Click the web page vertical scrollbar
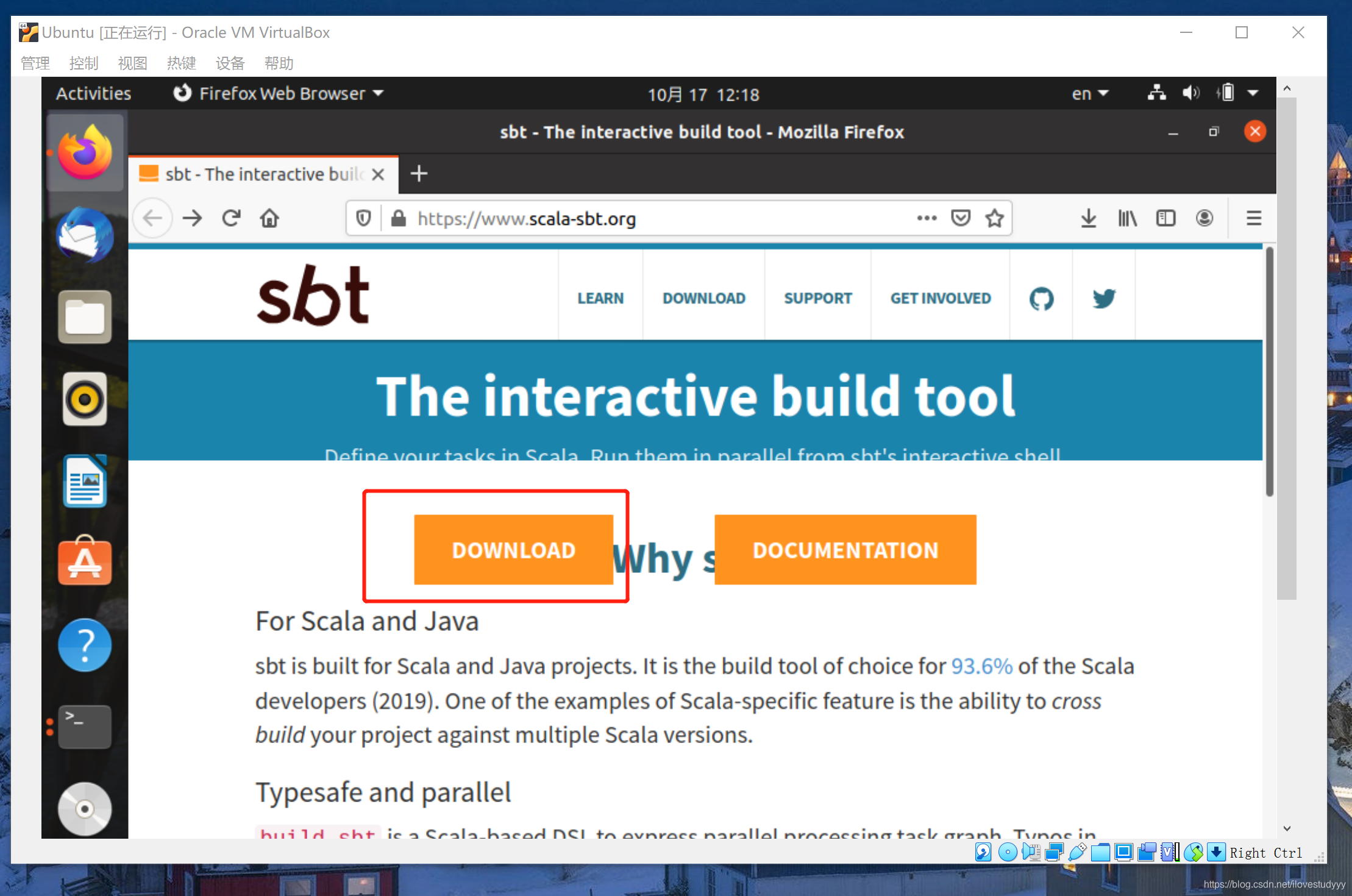Image resolution: width=1352 pixels, height=896 pixels. pyautogui.click(x=1269, y=372)
